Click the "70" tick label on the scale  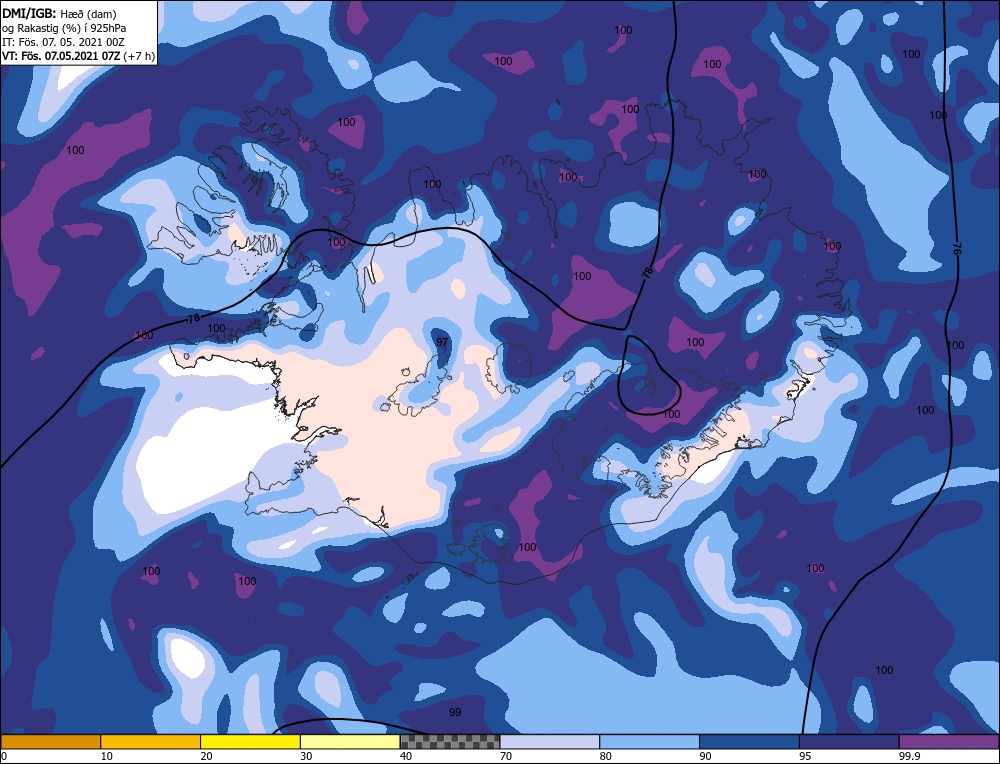506,756
